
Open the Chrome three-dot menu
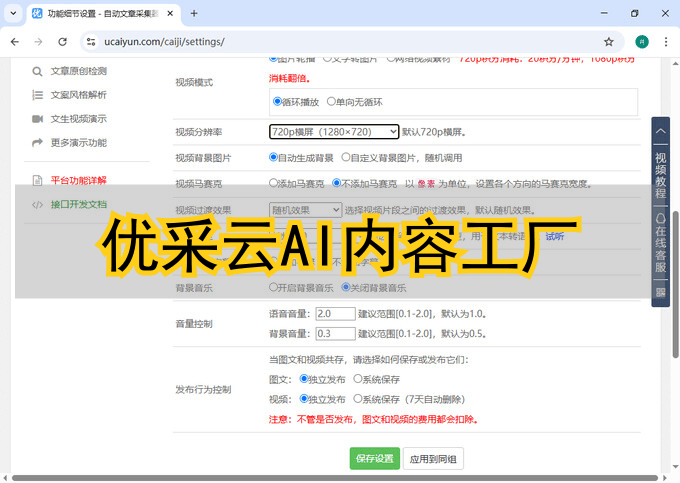coord(665,42)
